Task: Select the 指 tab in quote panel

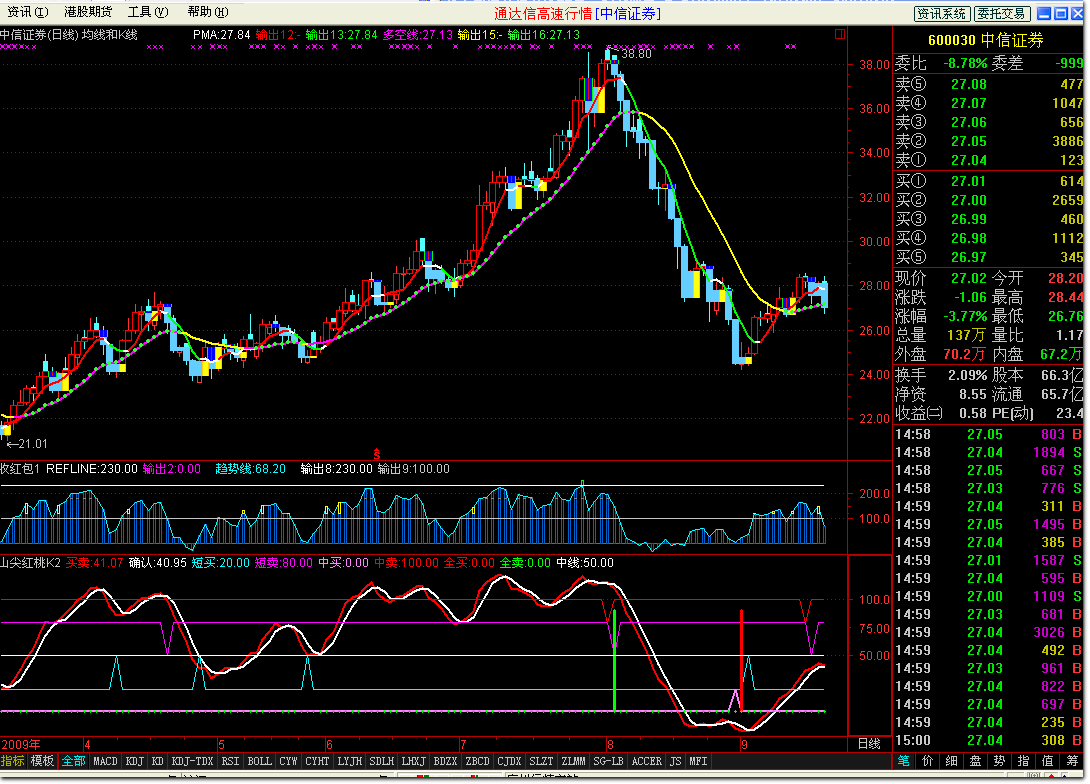Action: [x=1023, y=761]
